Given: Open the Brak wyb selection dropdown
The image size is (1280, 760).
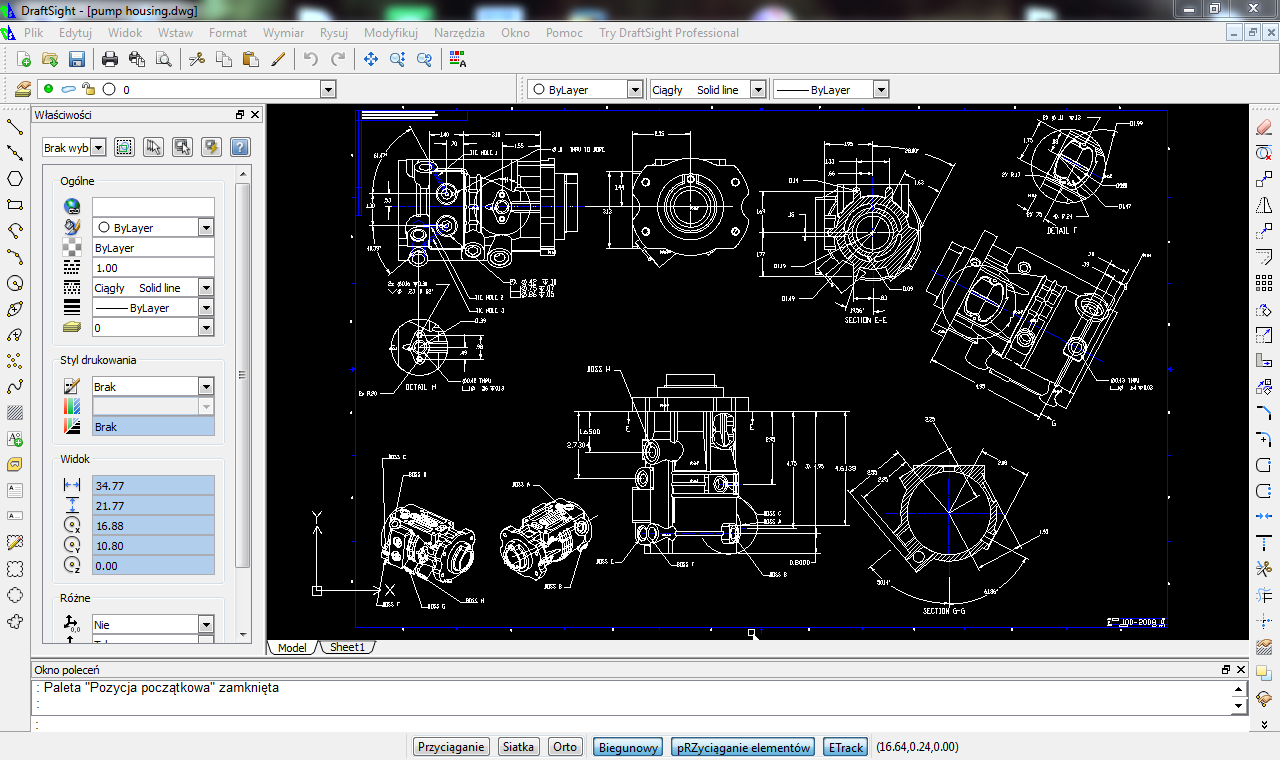Looking at the screenshot, I should [98, 148].
